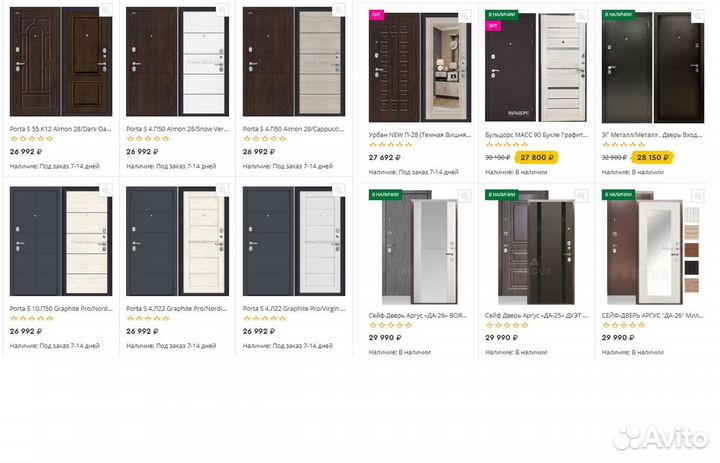
Task: Click the zoom icon on Porta S 55.K12 card
Action: click(x=106, y=10)
